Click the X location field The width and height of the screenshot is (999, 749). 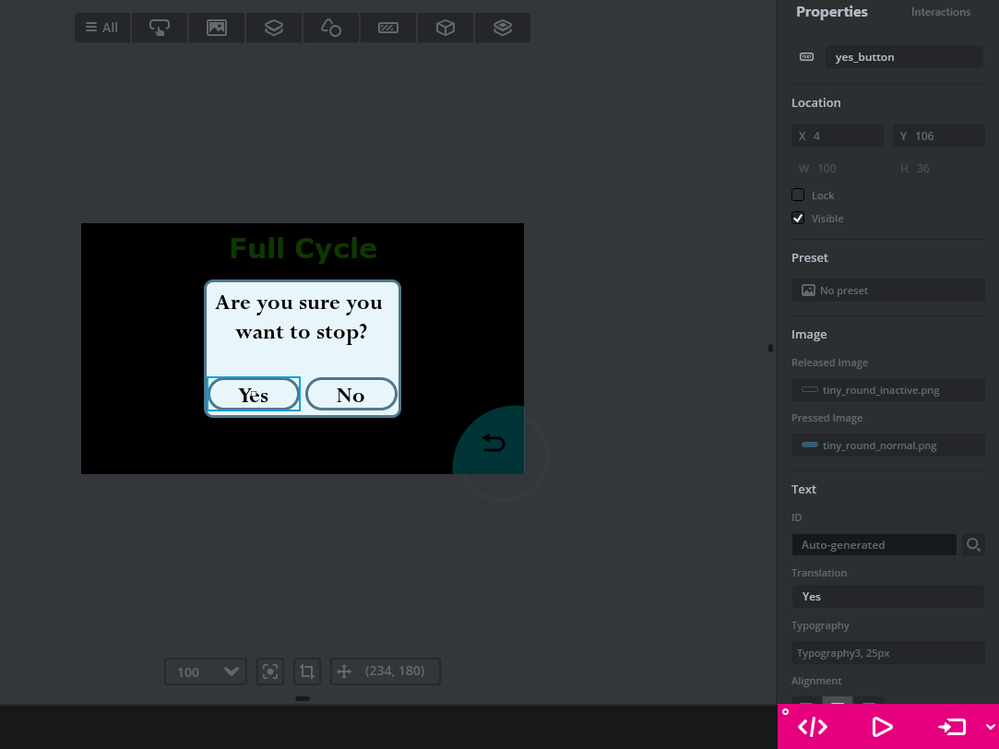(837, 136)
